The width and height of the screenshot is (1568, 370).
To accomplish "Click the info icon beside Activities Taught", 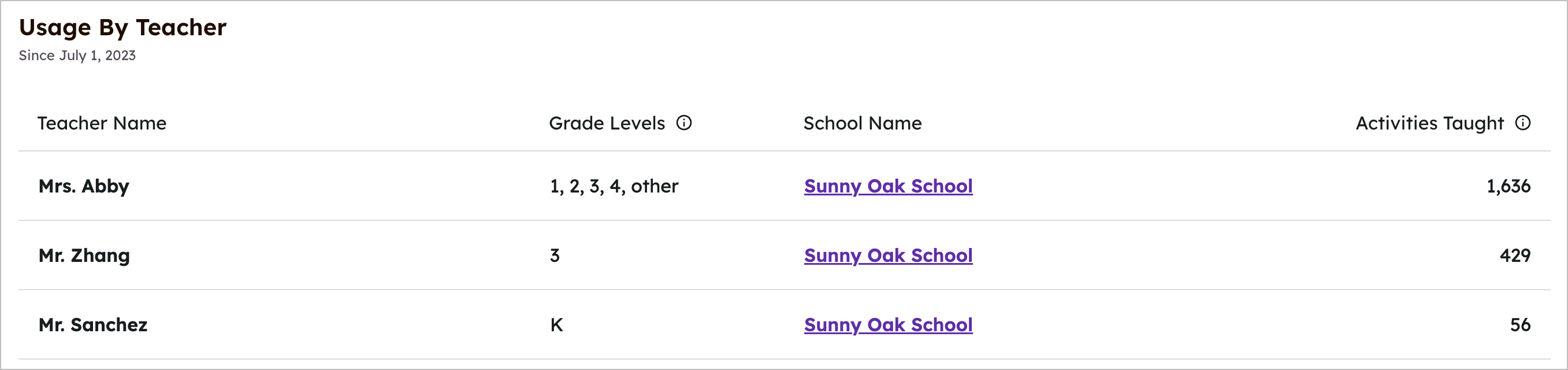I will click(1523, 123).
